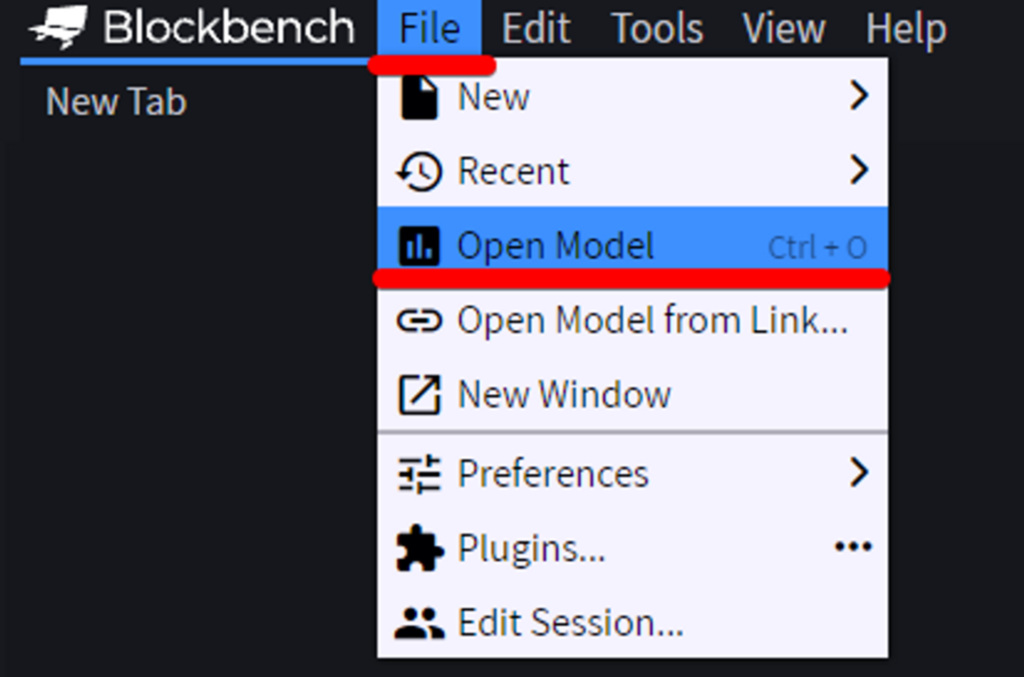Image resolution: width=1024 pixels, height=677 pixels.
Task: Click the Open Model chart icon
Action: pyautogui.click(x=419, y=246)
